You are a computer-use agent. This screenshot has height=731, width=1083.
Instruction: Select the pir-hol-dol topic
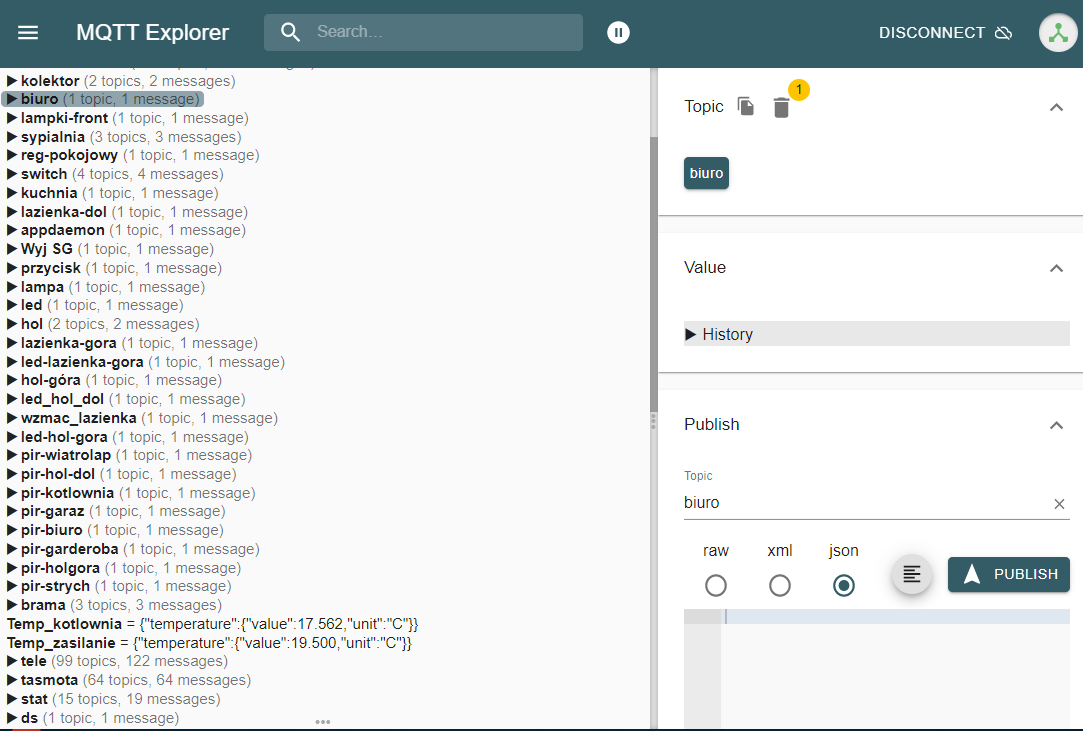[122, 474]
